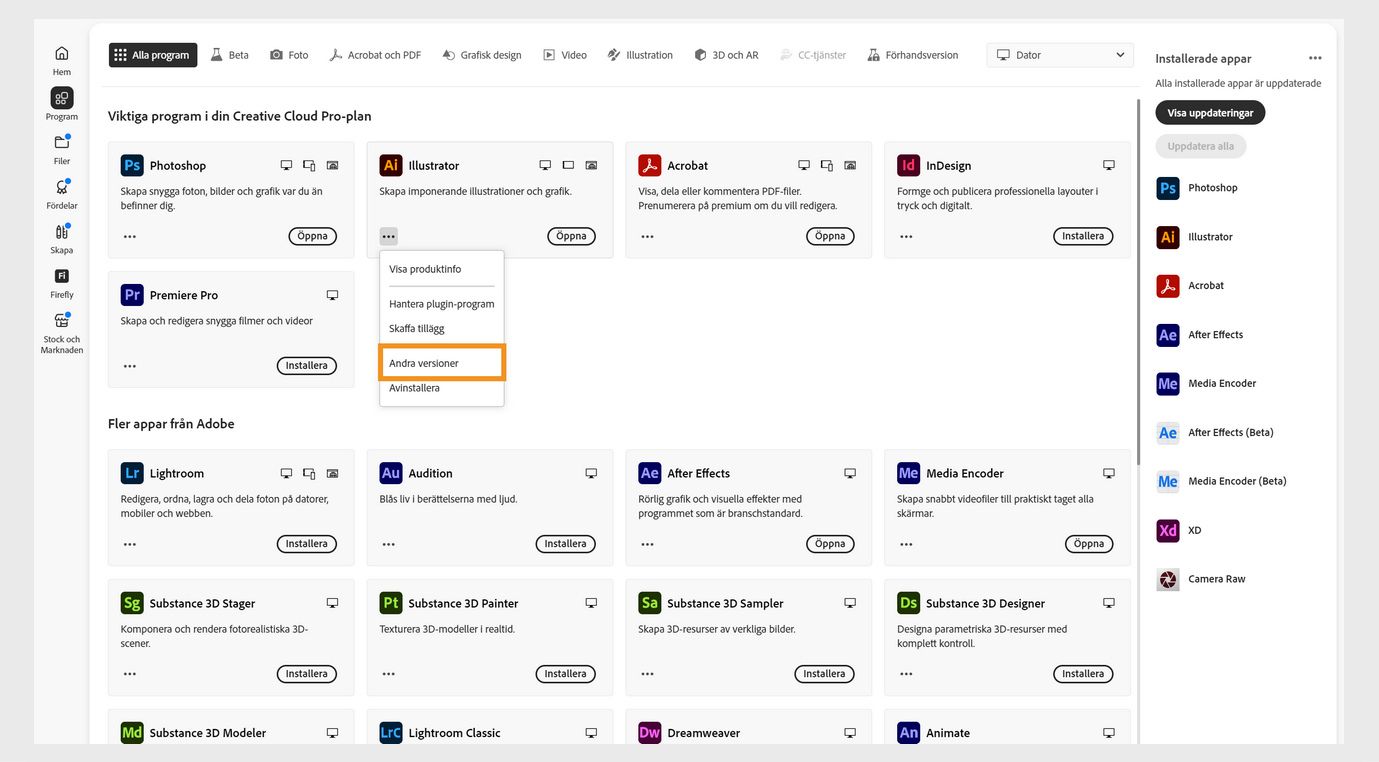Open Lightroom card more options menu
This screenshot has width=1379, height=762.
click(130, 544)
